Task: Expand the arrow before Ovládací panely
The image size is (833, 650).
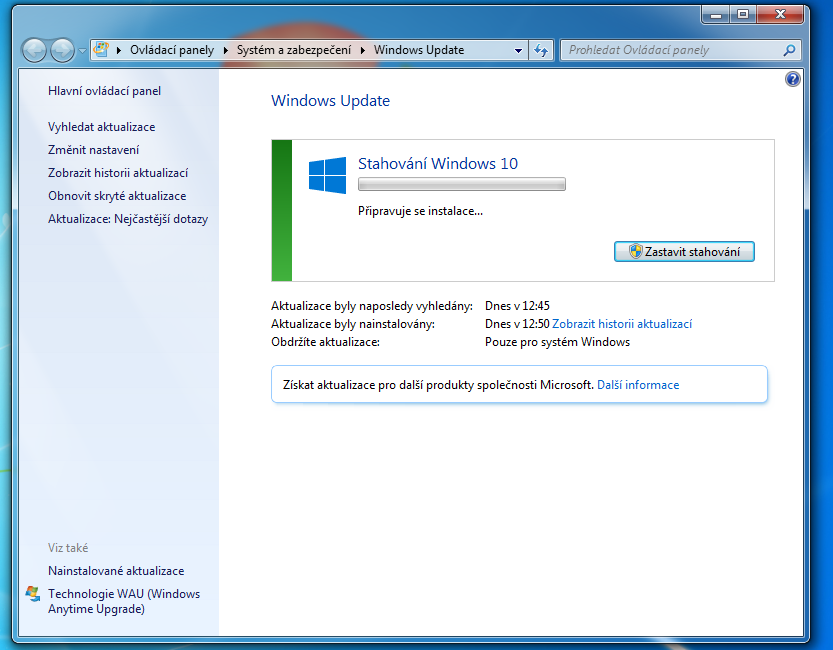Action: [x=119, y=50]
